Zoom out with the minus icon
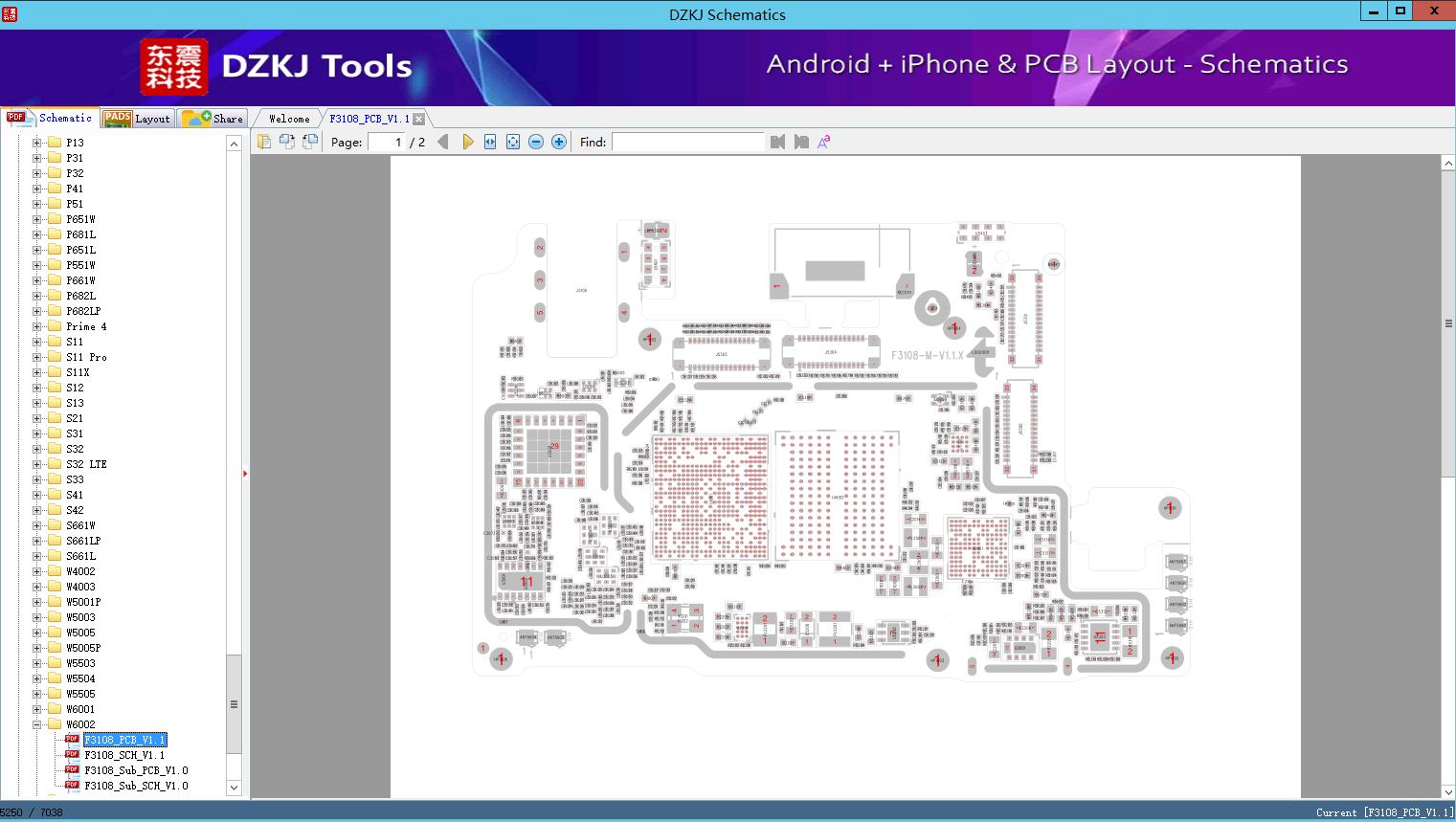Viewport: 1456px width, 822px height. pyautogui.click(x=536, y=142)
